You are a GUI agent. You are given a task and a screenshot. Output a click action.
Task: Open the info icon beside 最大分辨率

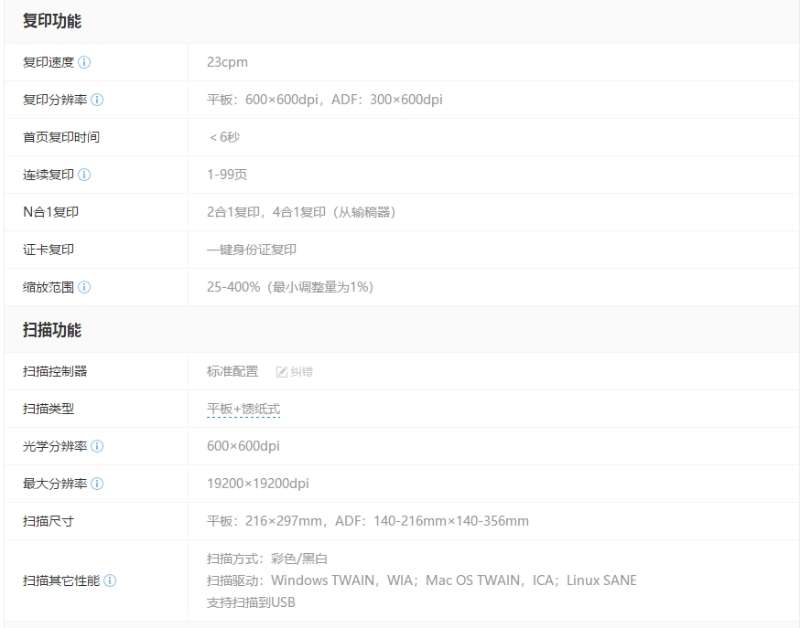point(97,484)
